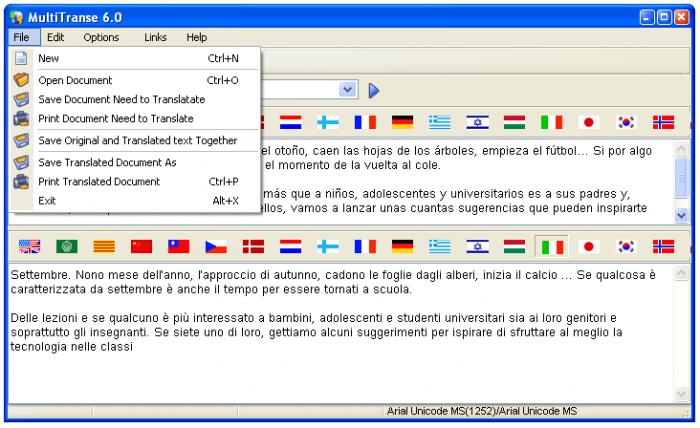700x428 pixels.
Task: Choose Exit from File menu
Action: coord(135,201)
